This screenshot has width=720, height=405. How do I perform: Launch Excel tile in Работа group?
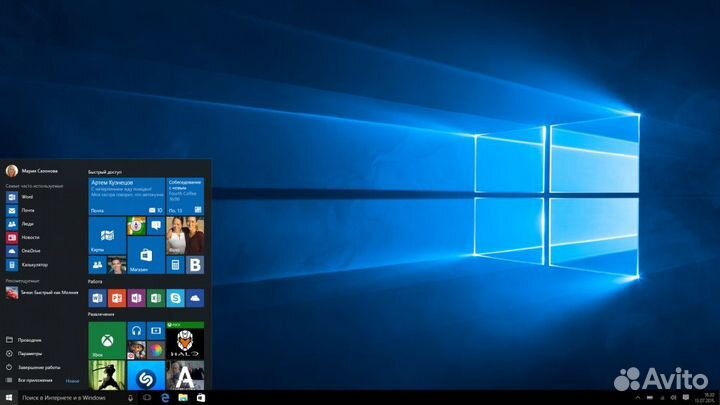[x=156, y=298]
